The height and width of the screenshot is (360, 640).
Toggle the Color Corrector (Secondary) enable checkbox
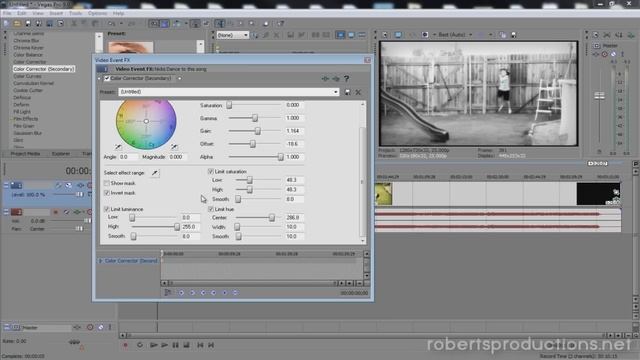coord(107,78)
